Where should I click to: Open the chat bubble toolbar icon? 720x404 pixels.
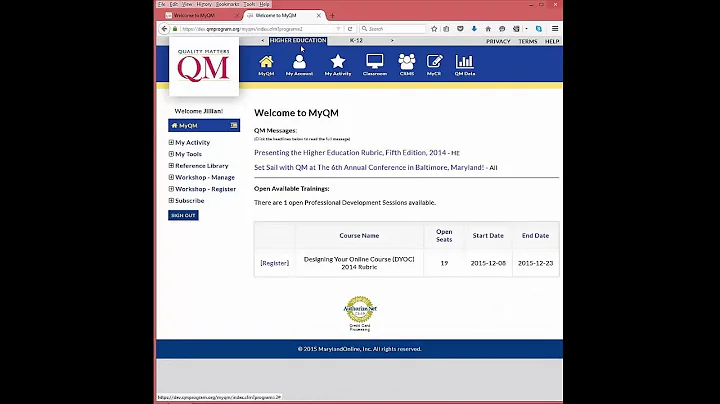502,28
